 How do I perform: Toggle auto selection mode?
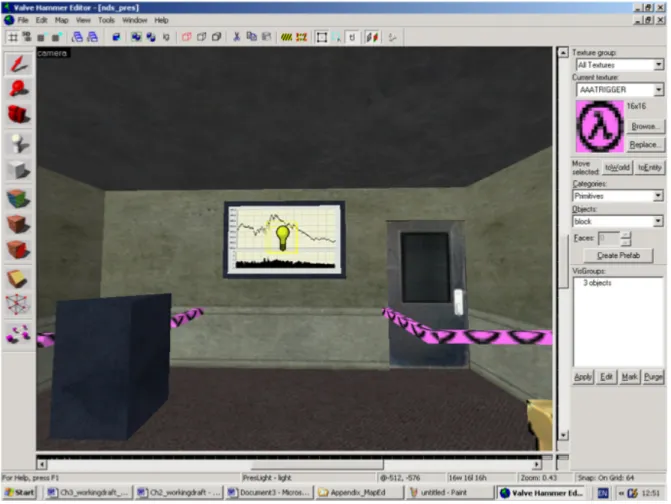pyautogui.click(x=337, y=38)
